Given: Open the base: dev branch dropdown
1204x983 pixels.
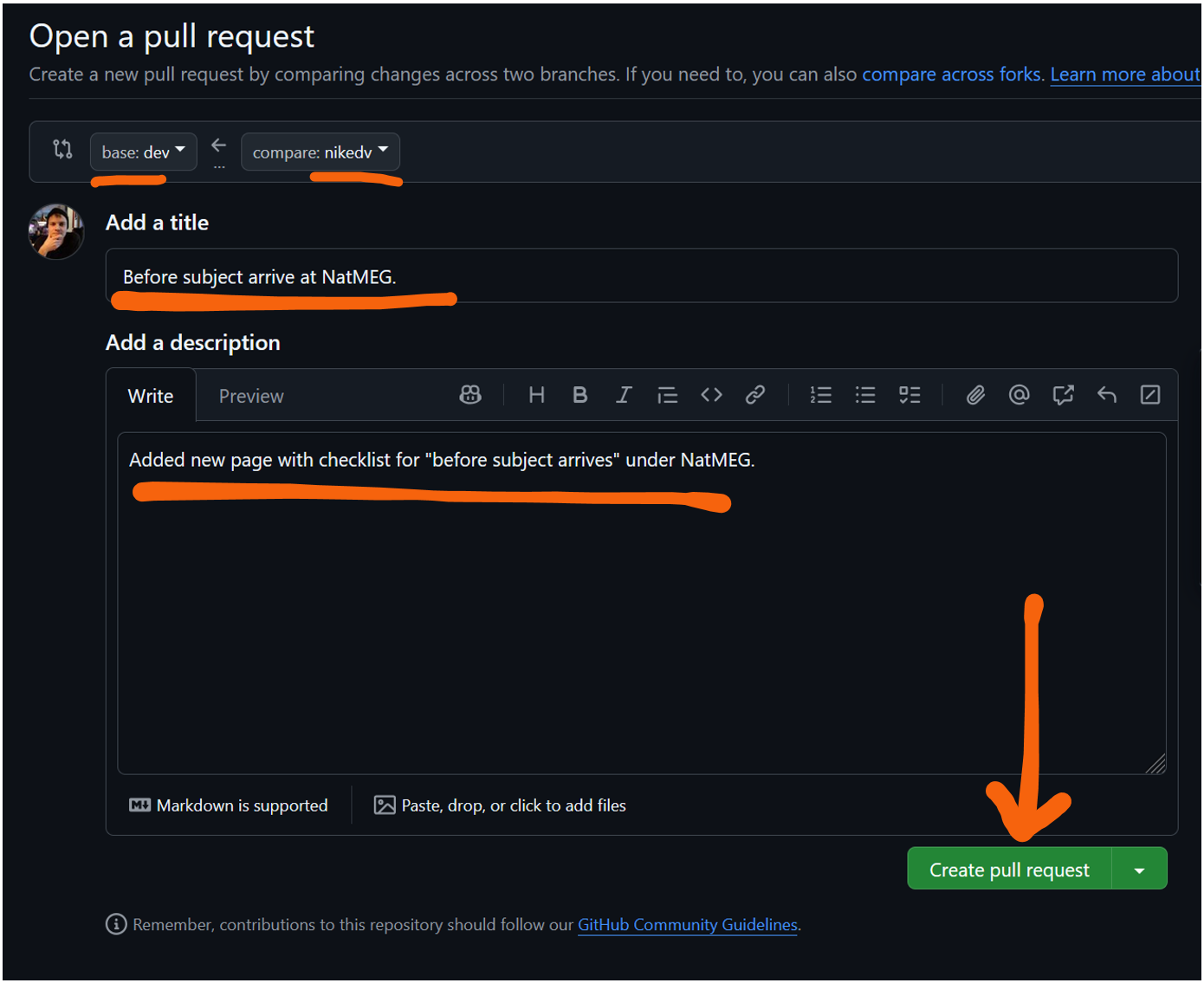Looking at the screenshot, I should pos(143,152).
